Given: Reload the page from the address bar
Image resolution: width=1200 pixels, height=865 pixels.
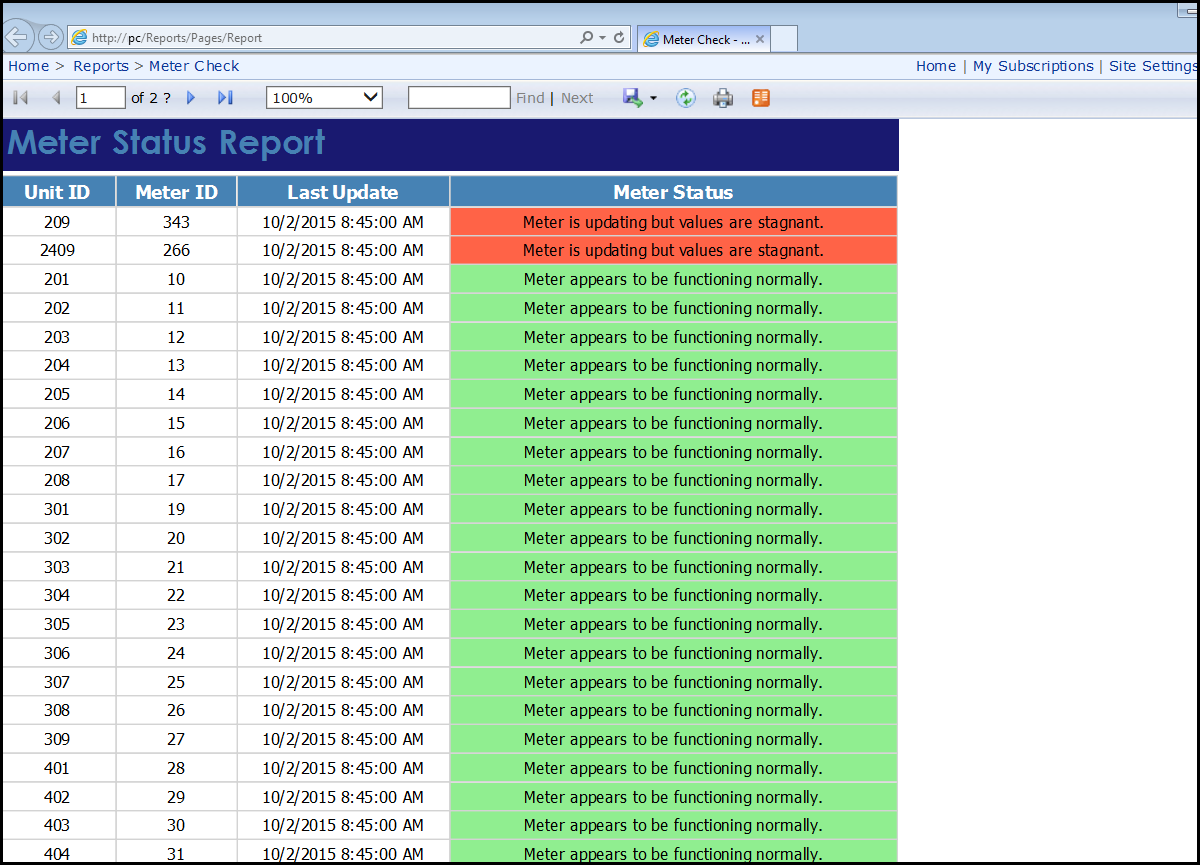Looking at the screenshot, I should pyautogui.click(x=620, y=38).
